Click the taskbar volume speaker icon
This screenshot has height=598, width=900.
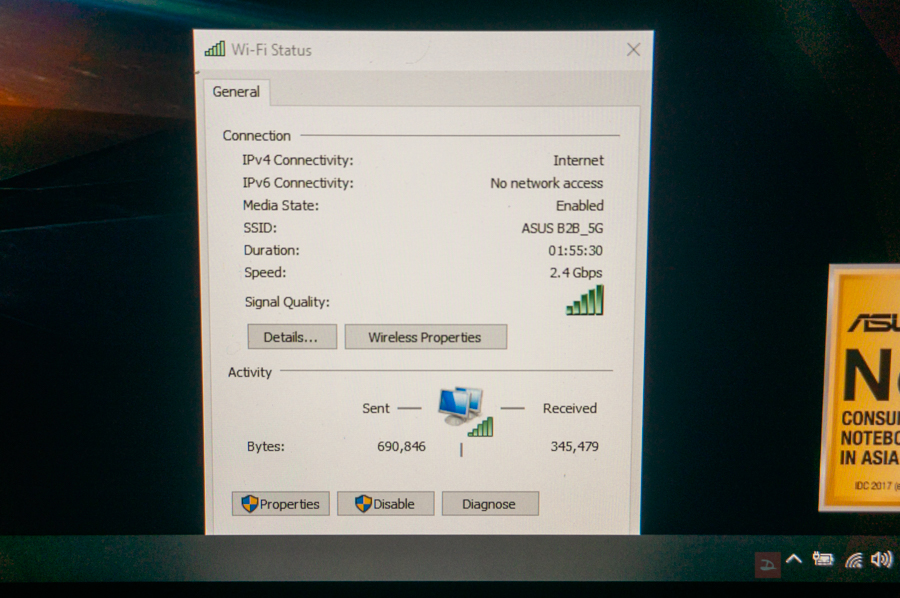[881, 560]
